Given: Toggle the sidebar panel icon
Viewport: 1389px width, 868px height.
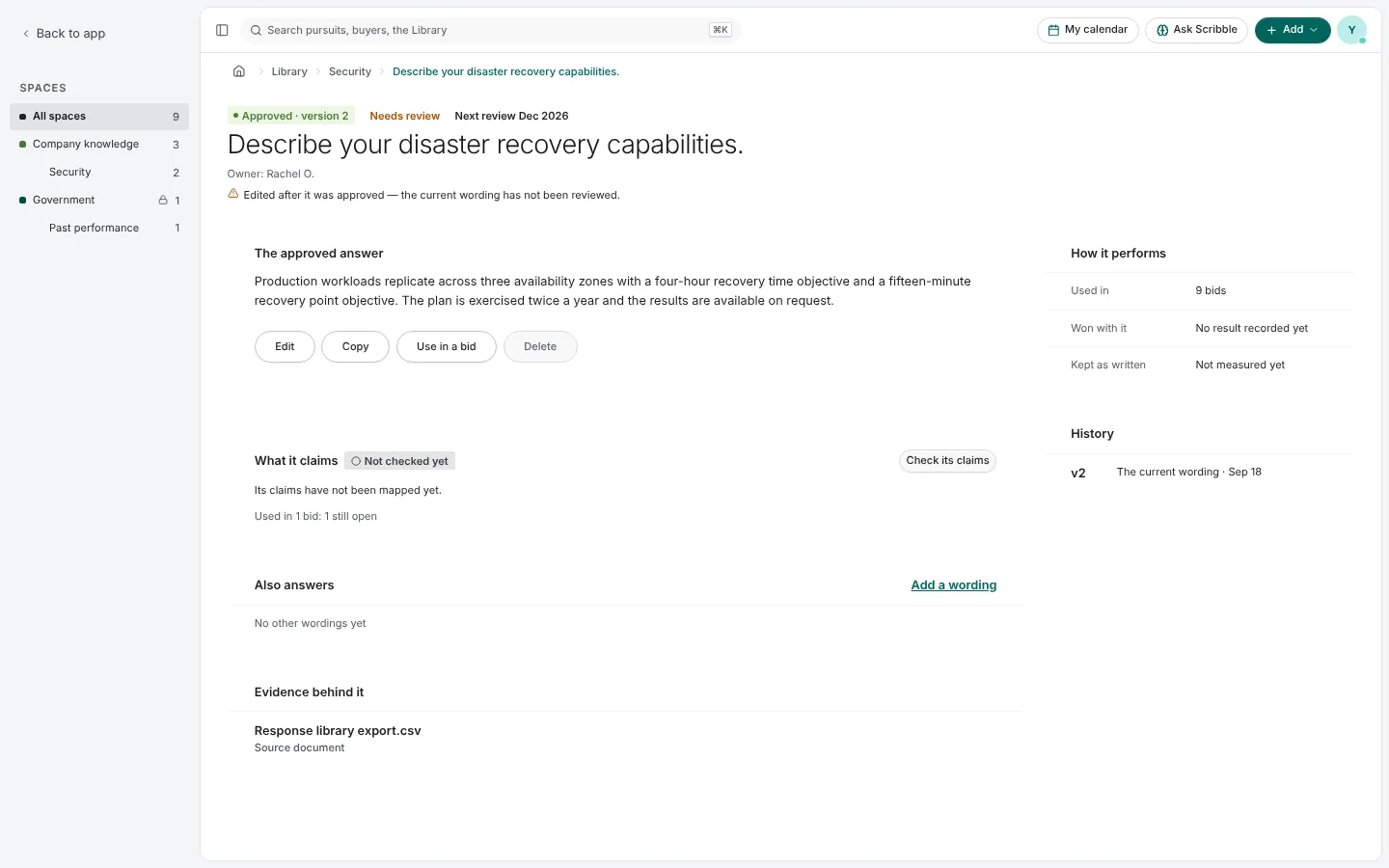Looking at the screenshot, I should tap(222, 30).
